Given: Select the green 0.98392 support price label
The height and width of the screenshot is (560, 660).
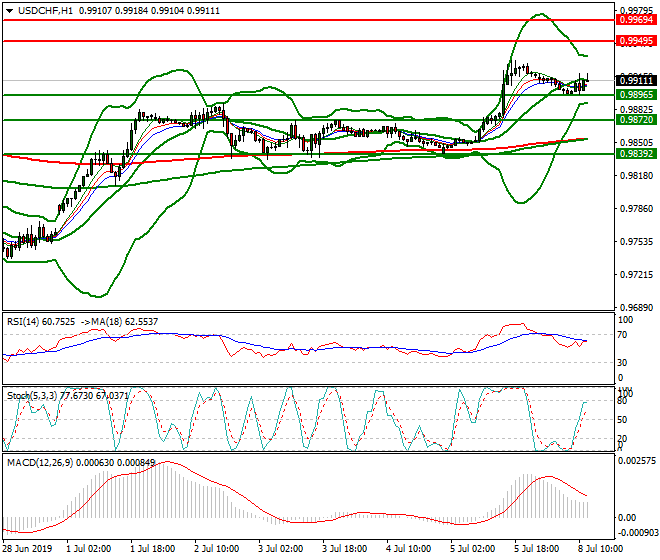Looking at the screenshot, I should 636,154.
